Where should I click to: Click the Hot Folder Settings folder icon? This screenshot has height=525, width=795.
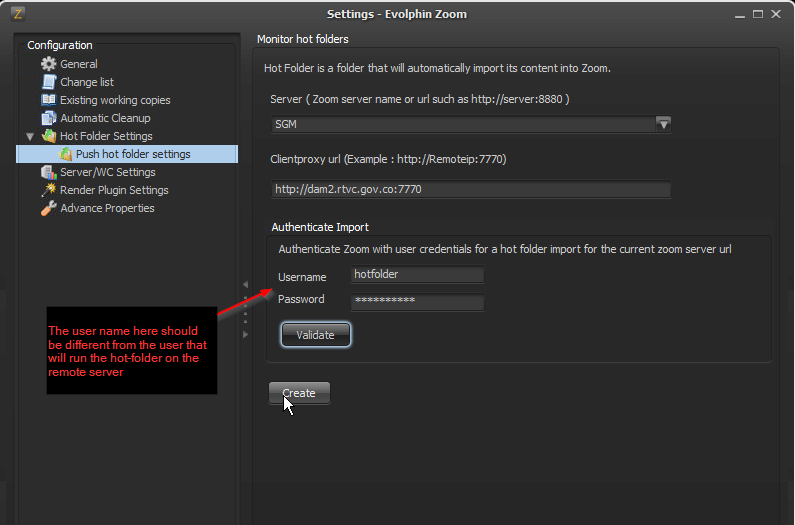[48, 136]
